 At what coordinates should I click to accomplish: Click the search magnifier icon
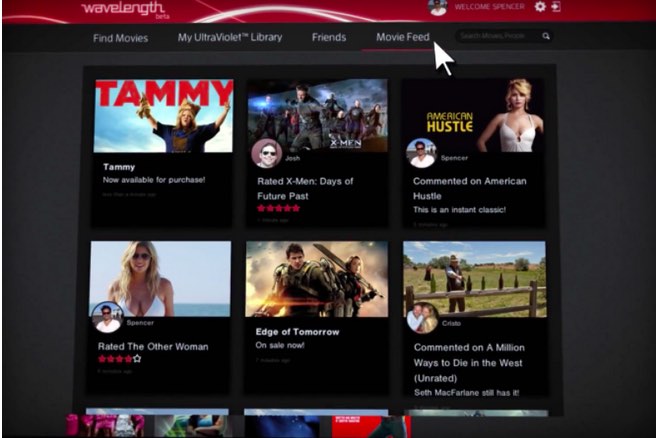pyautogui.click(x=546, y=36)
